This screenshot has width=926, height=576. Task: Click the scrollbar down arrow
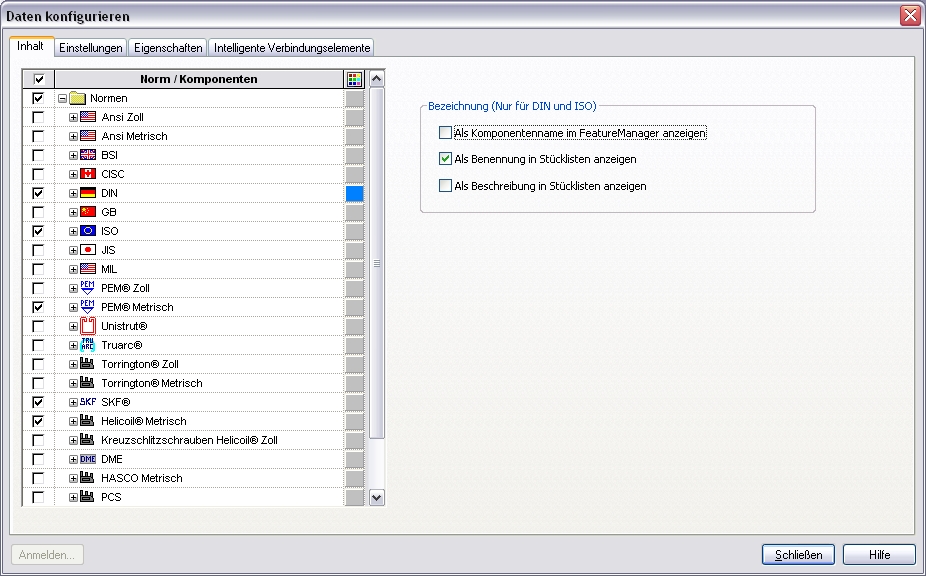pos(377,497)
